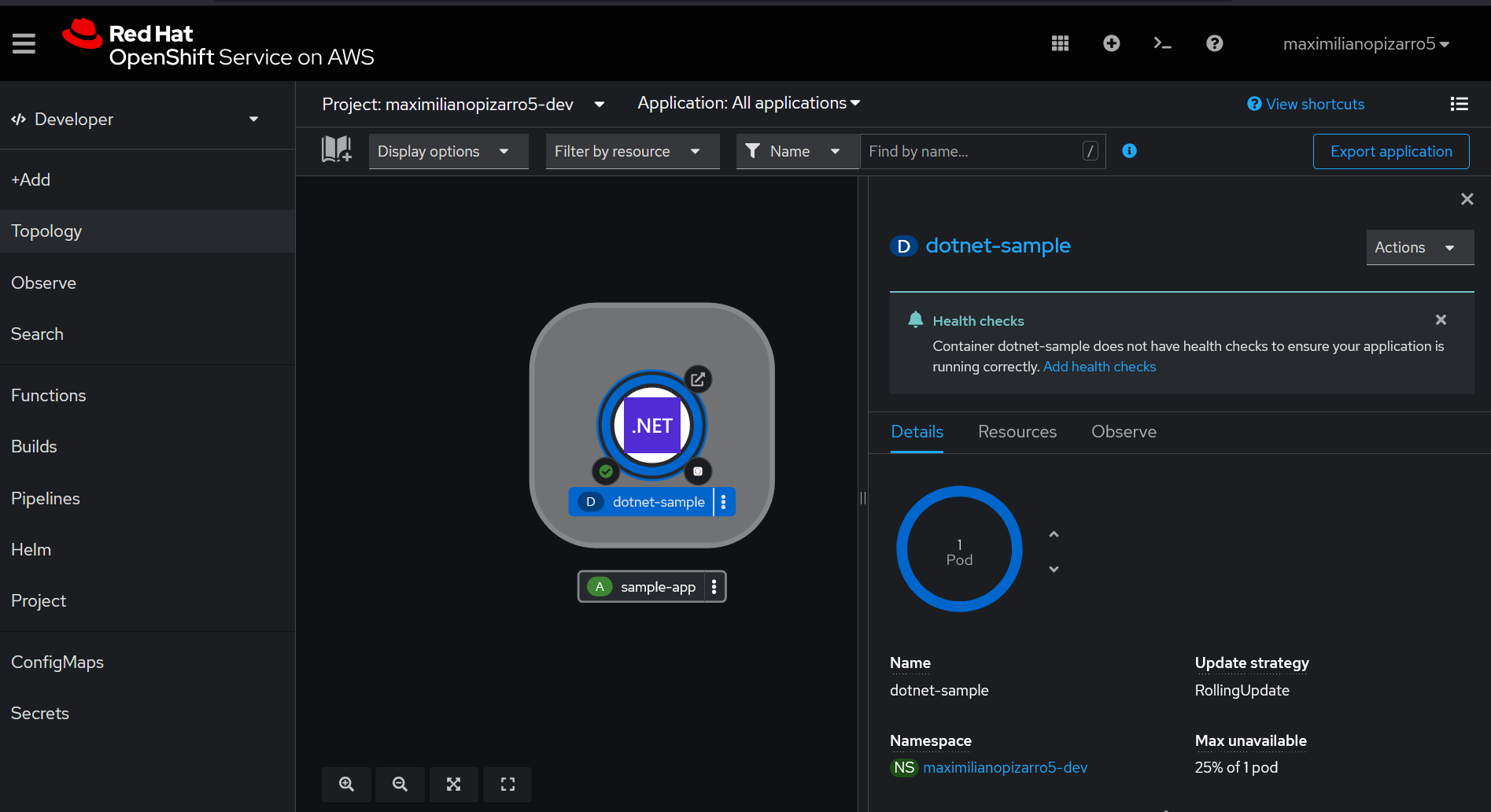Open Search in the sidebar

(147, 334)
